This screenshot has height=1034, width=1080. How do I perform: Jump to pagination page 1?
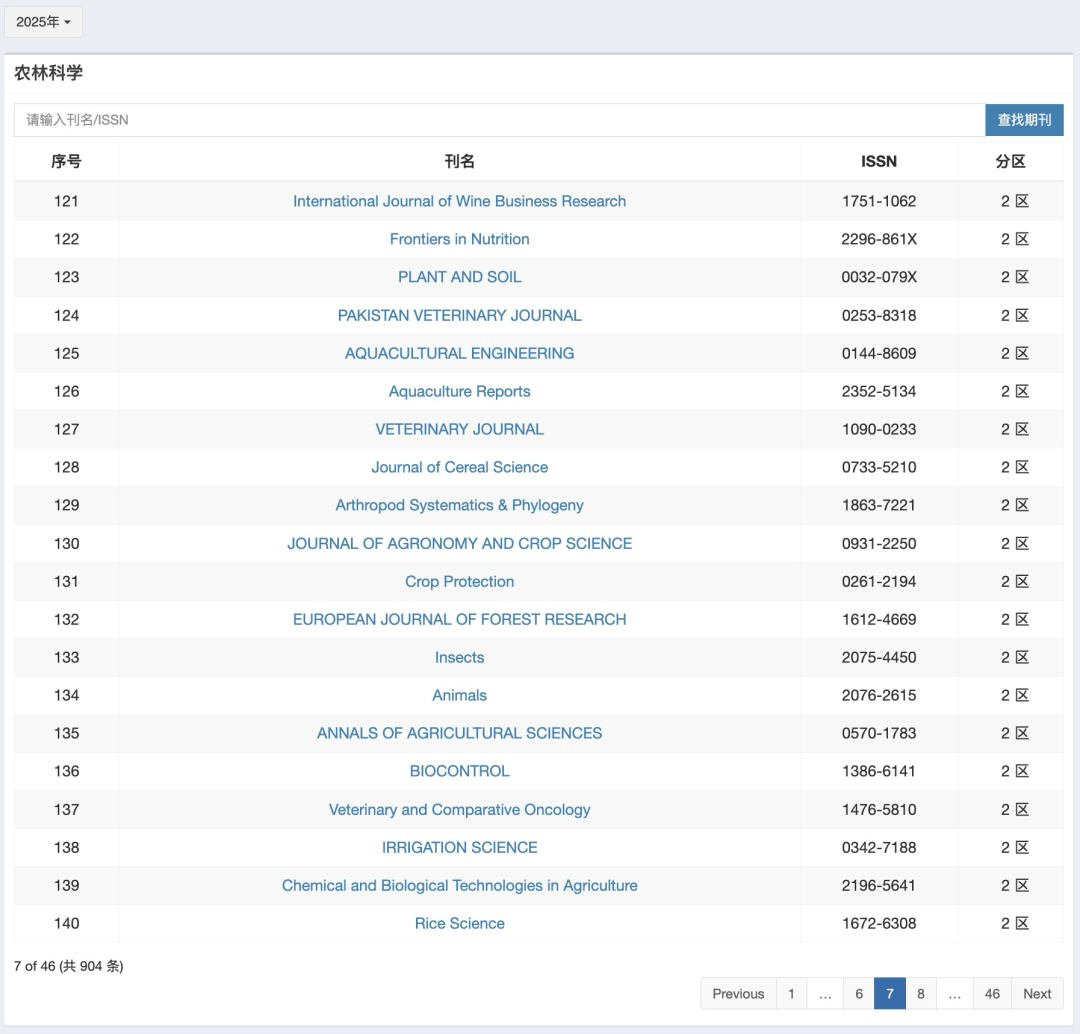point(791,993)
